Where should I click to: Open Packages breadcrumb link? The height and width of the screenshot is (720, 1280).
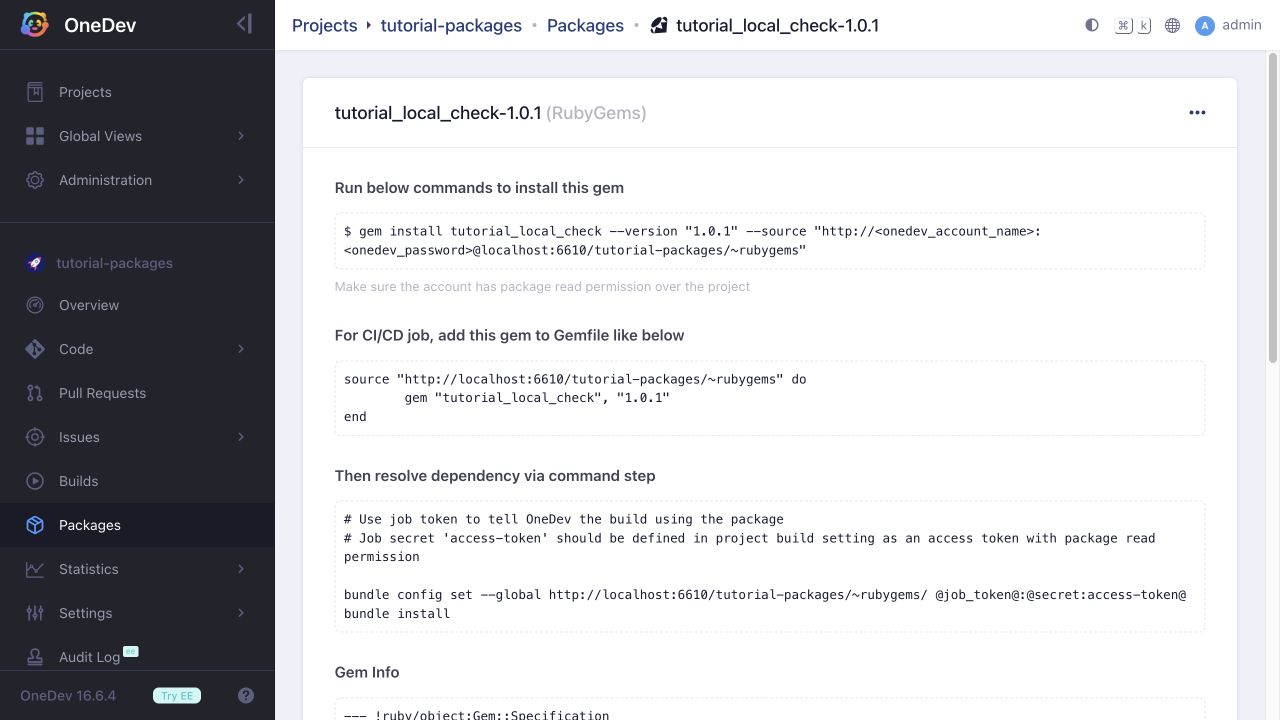coord(585,25)
